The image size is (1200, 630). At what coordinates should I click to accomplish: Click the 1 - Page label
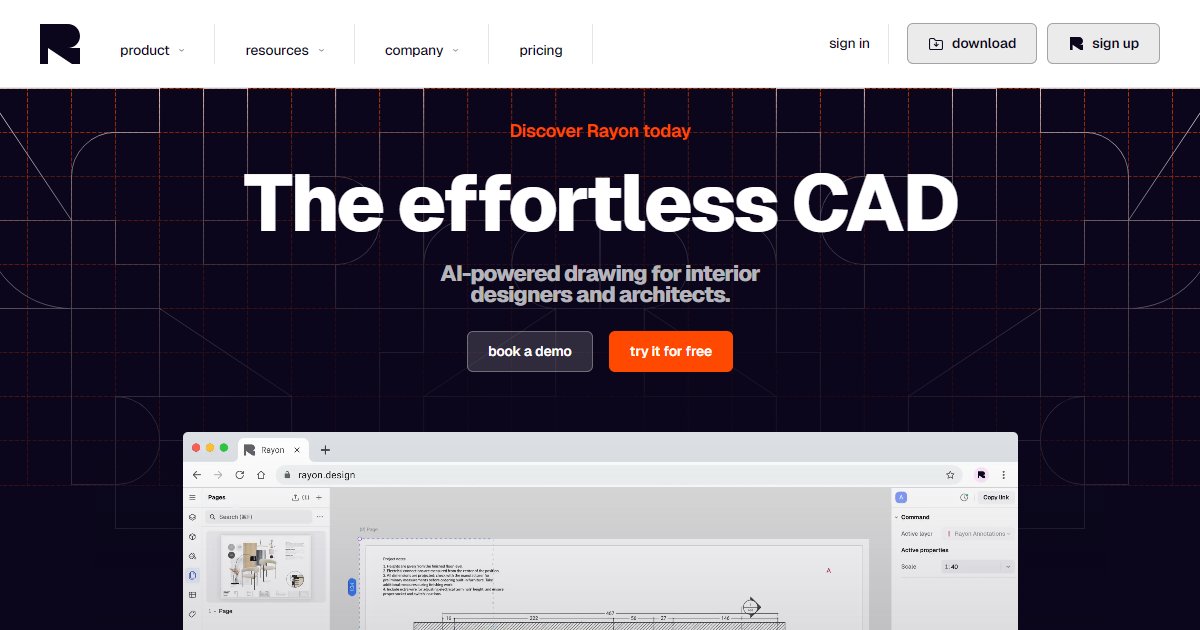220,610
